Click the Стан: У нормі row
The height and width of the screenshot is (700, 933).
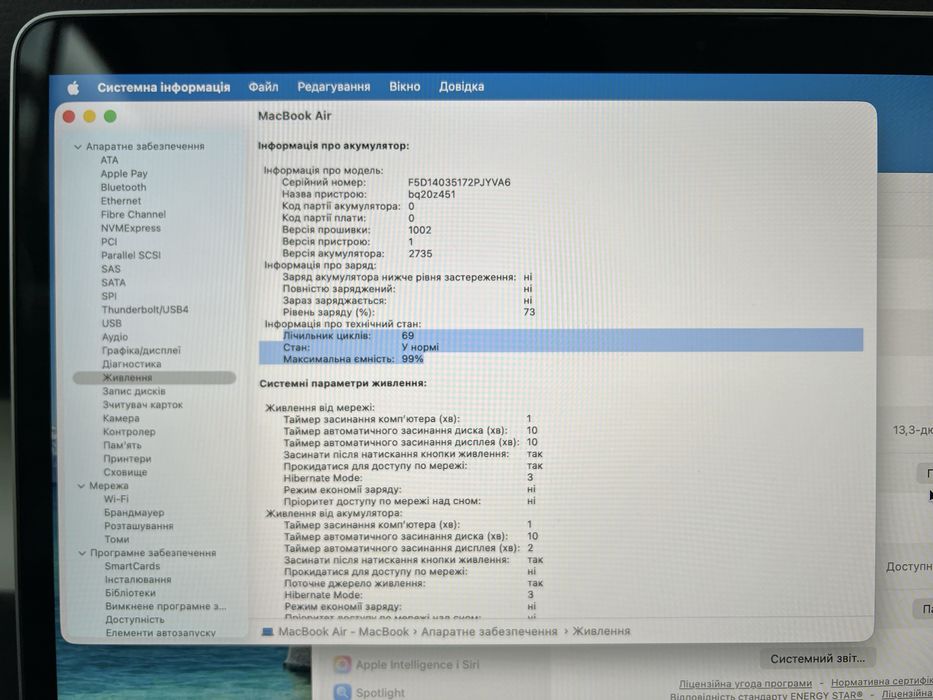click(561, 347)
